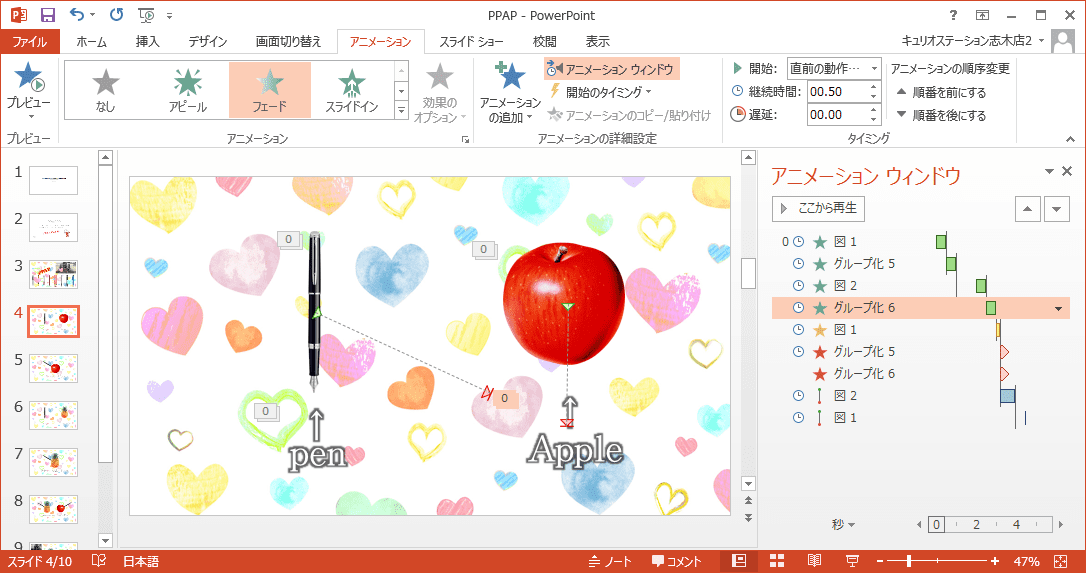Screen dimensions: 1086x573
Task: Toggle the アニメーション ウィンドウ button
Action: tap(612, 69)
